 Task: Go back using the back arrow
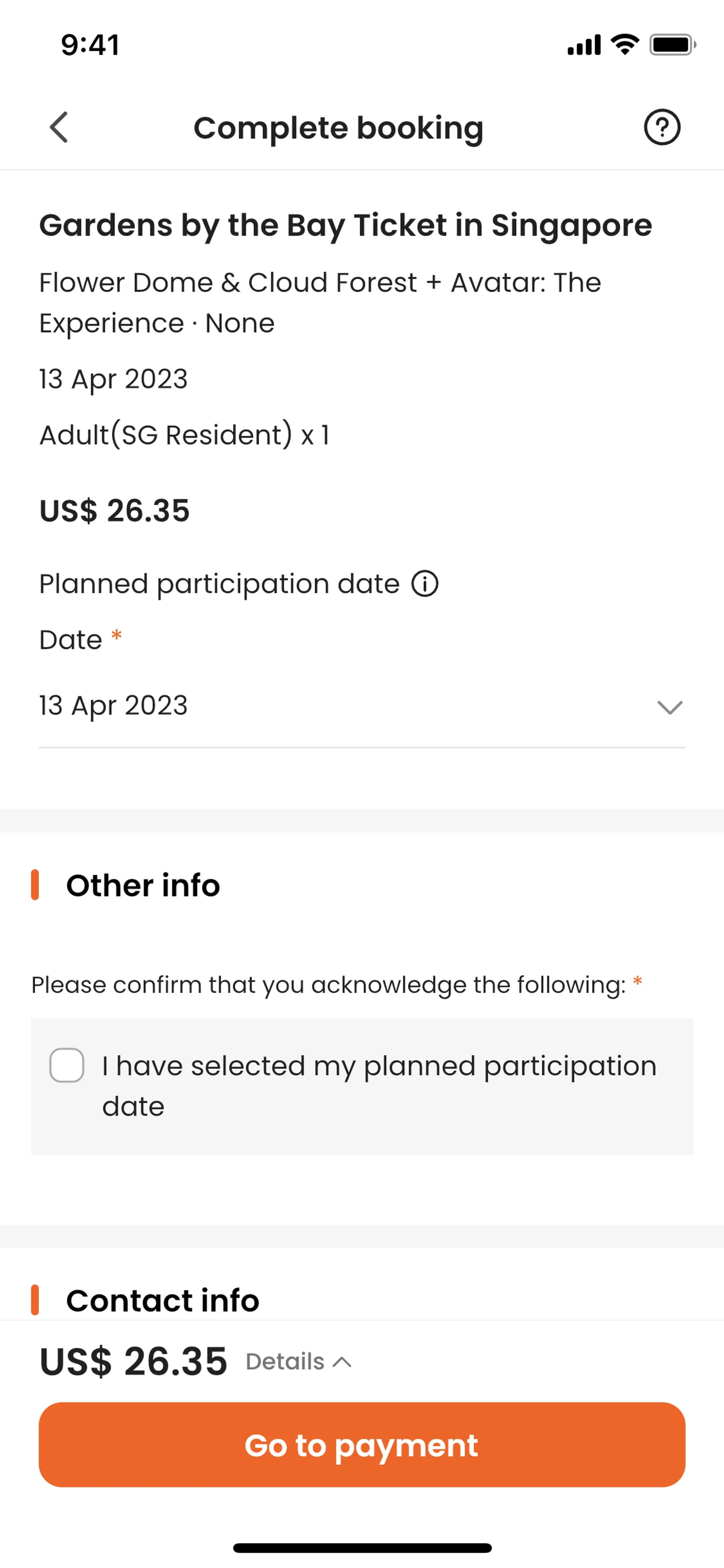tap(59, 127)
